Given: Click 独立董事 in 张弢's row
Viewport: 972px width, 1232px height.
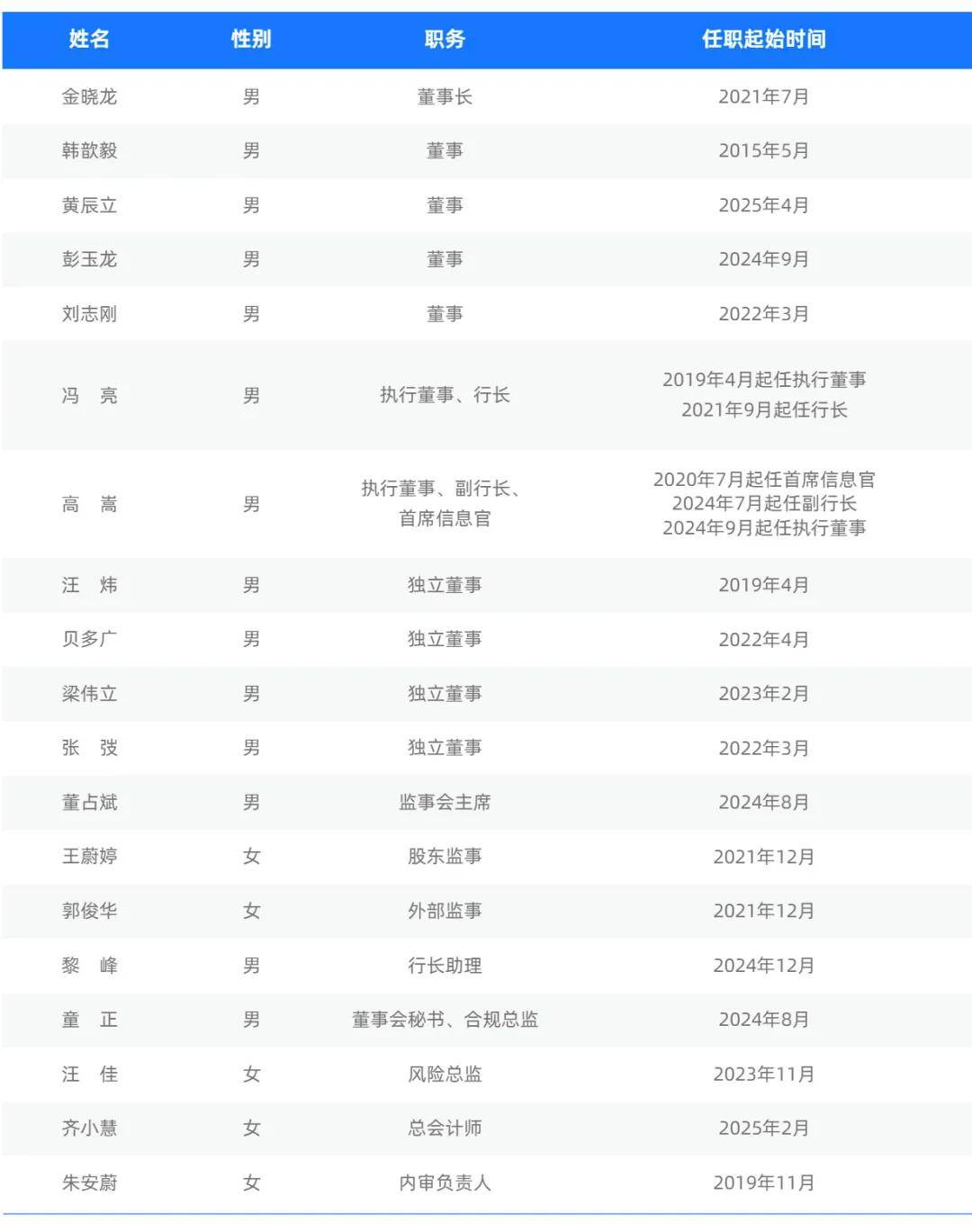Looking at the screenshot, I should [x=445, y=748].
